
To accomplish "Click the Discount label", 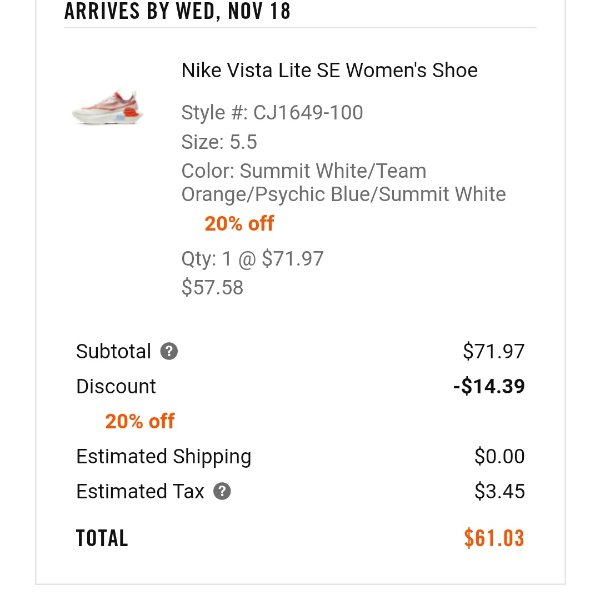I will click(x=116, y=386).
